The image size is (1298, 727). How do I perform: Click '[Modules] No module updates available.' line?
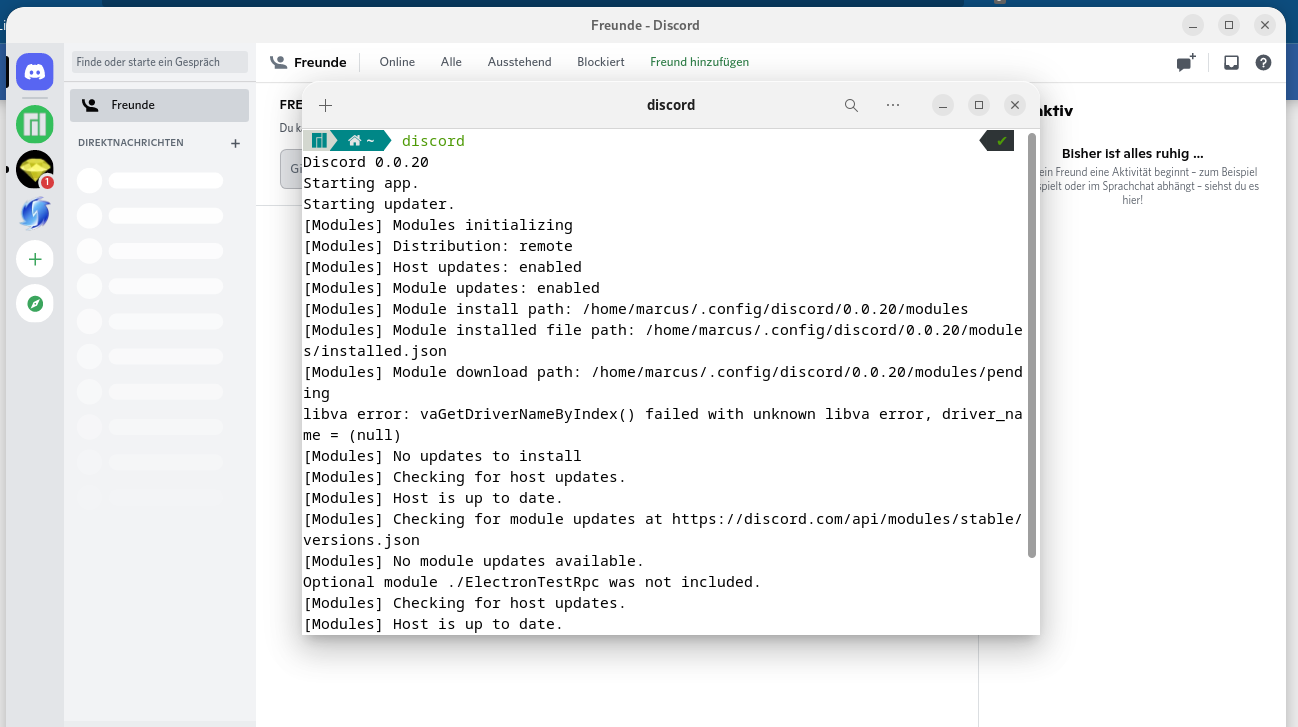point(474,561)
